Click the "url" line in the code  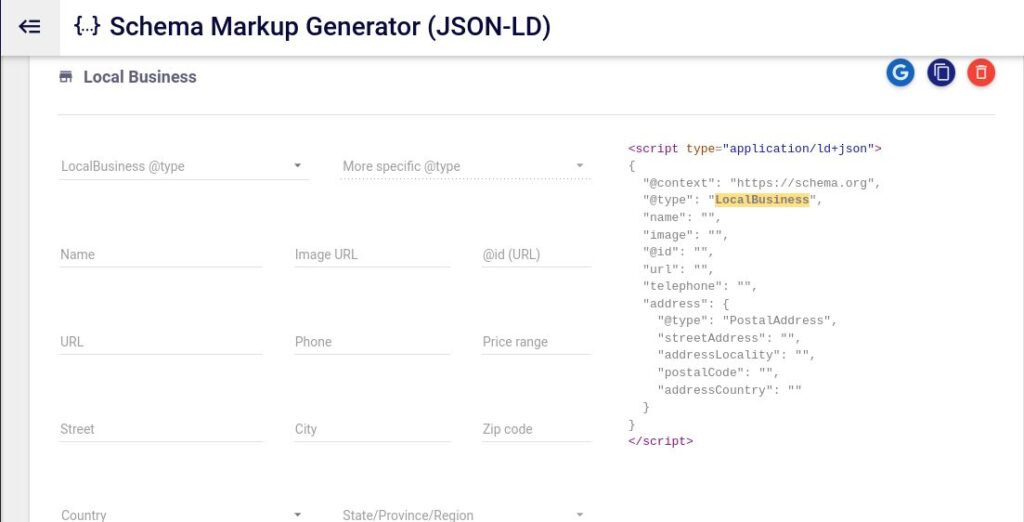(x=678, y=269)
